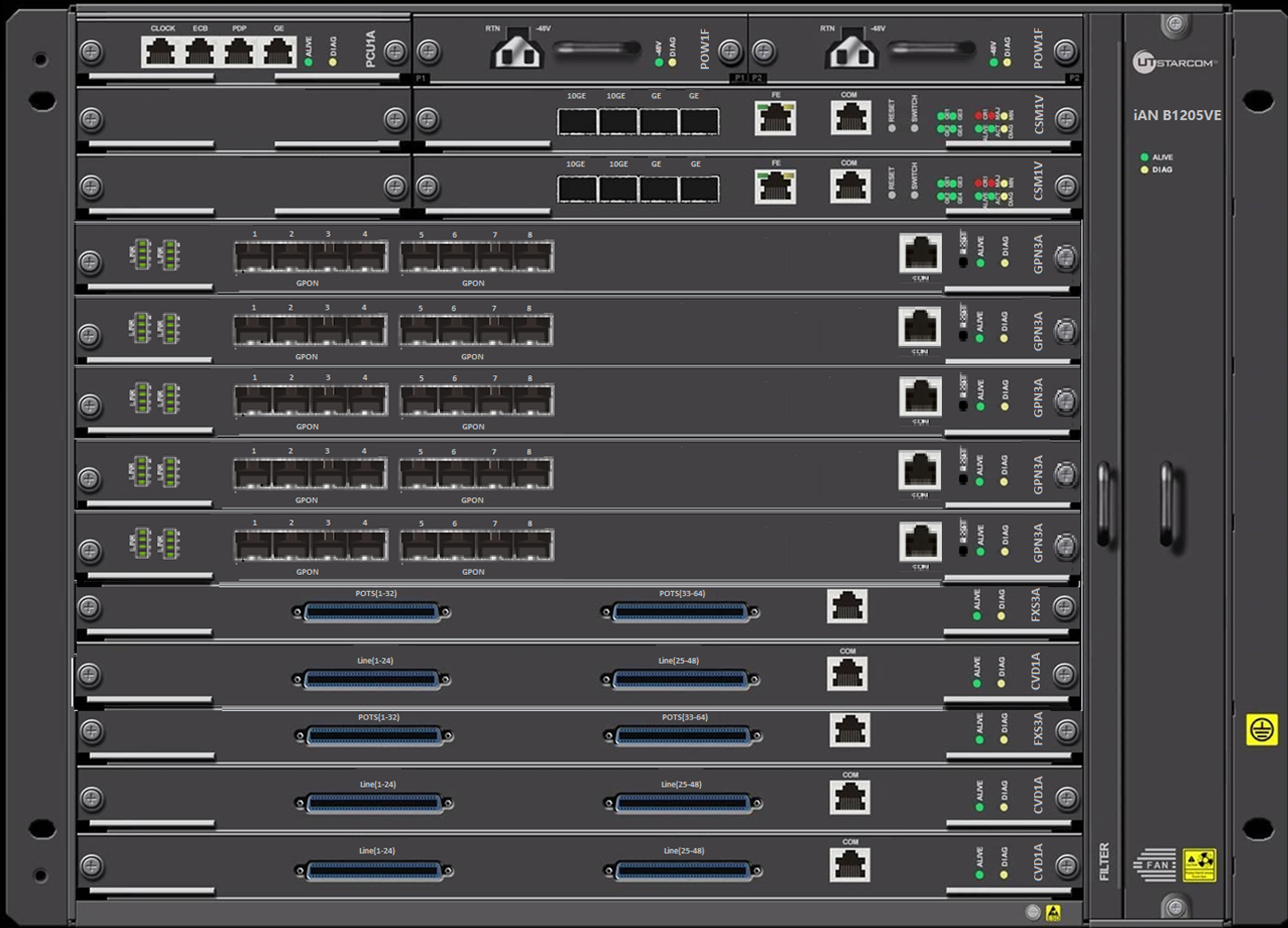
Task: Click the Line(25-48) connector on the bottom CVD1A card
Action: [x=683, y=871]
